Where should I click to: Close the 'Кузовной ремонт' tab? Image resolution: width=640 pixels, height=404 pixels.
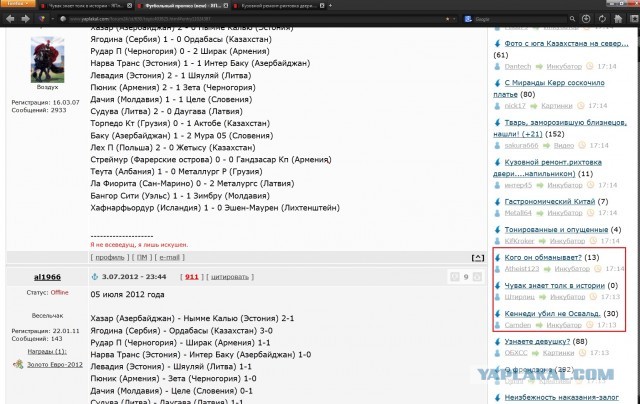tap(322, 6)
